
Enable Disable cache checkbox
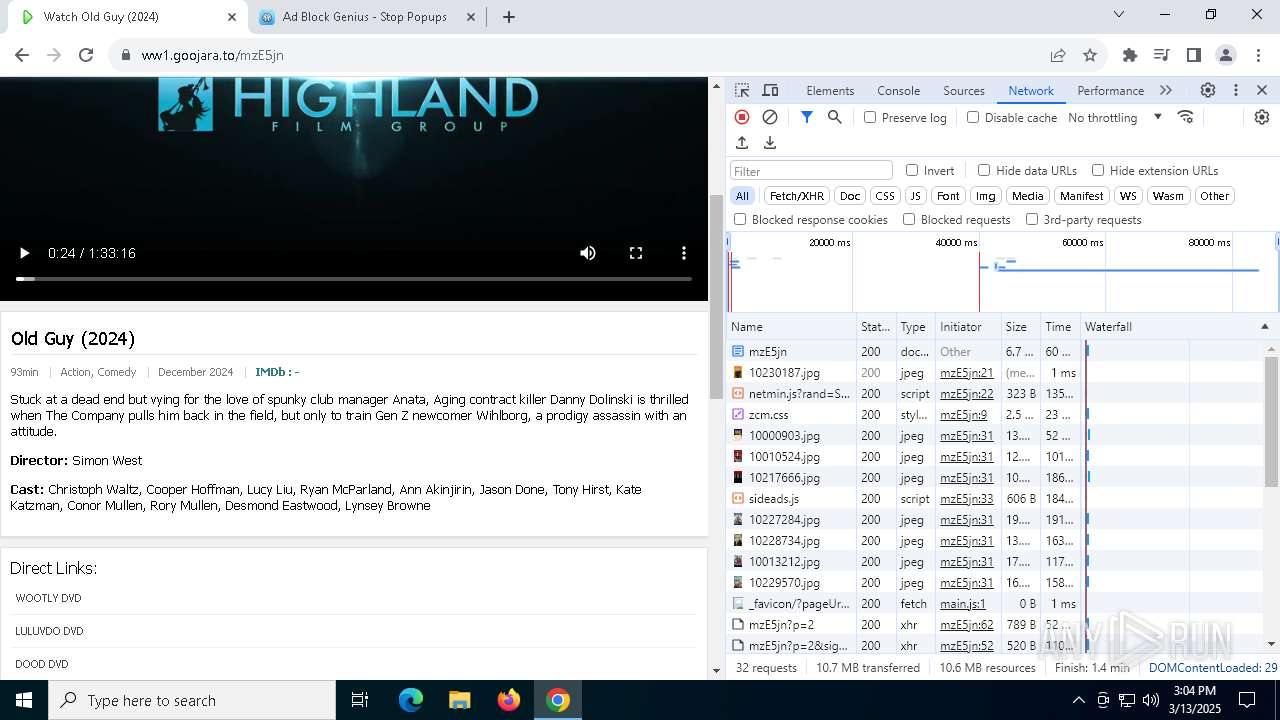(973, 117)
